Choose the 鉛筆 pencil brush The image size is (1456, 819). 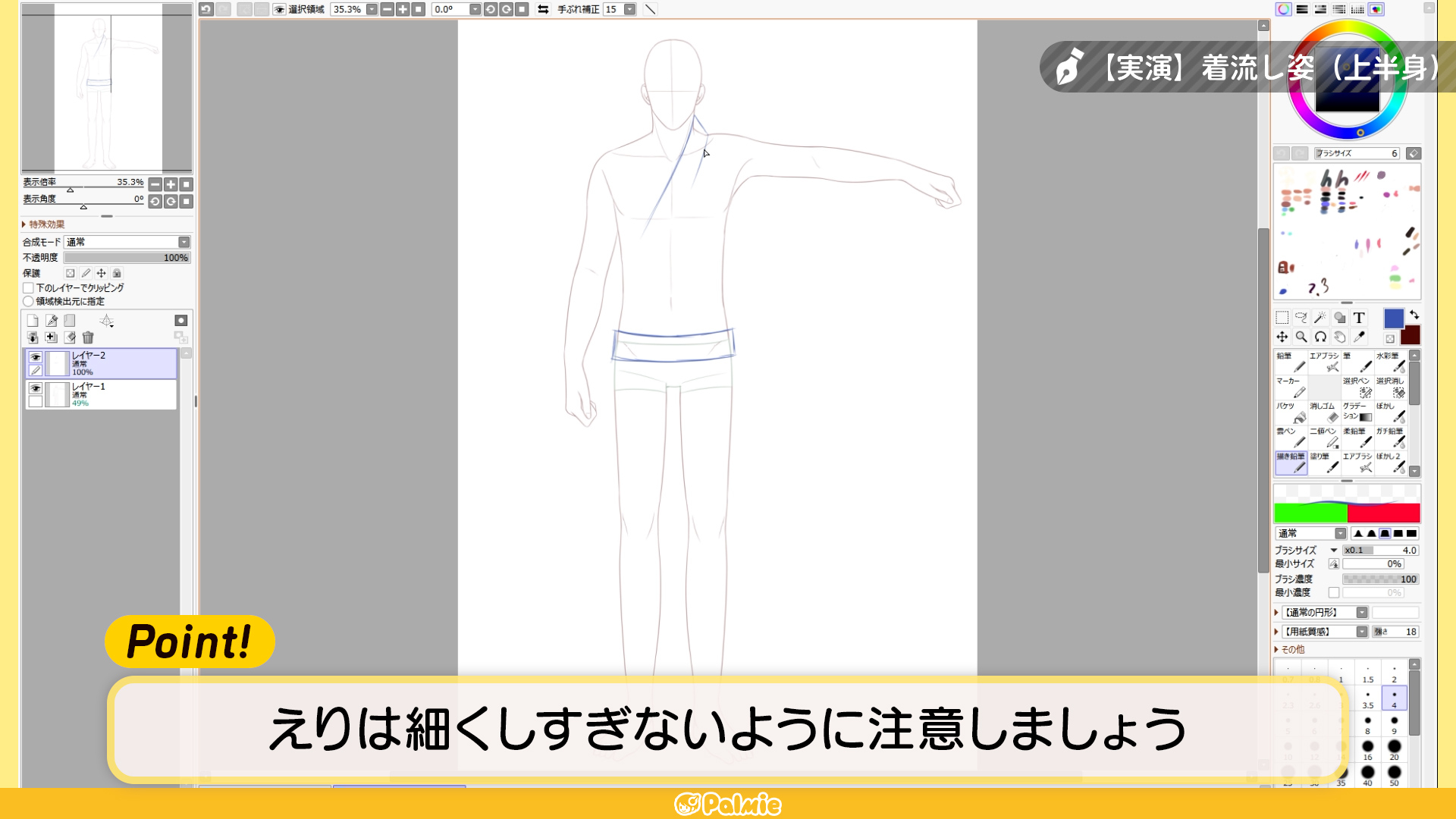(1291, 362)
